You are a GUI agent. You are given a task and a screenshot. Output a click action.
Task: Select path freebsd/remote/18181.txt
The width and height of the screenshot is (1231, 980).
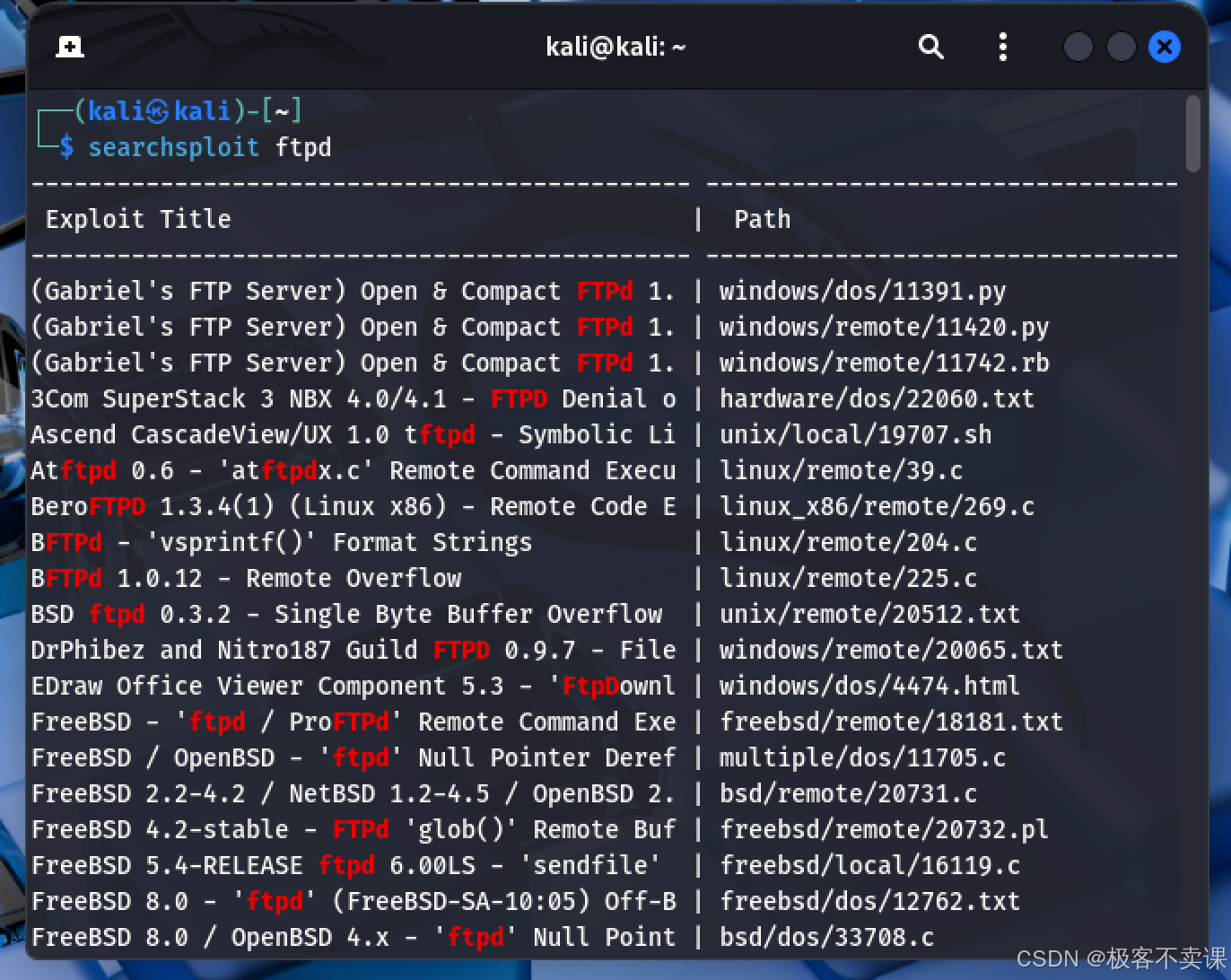pyautogui.click(x=891, y=722)
